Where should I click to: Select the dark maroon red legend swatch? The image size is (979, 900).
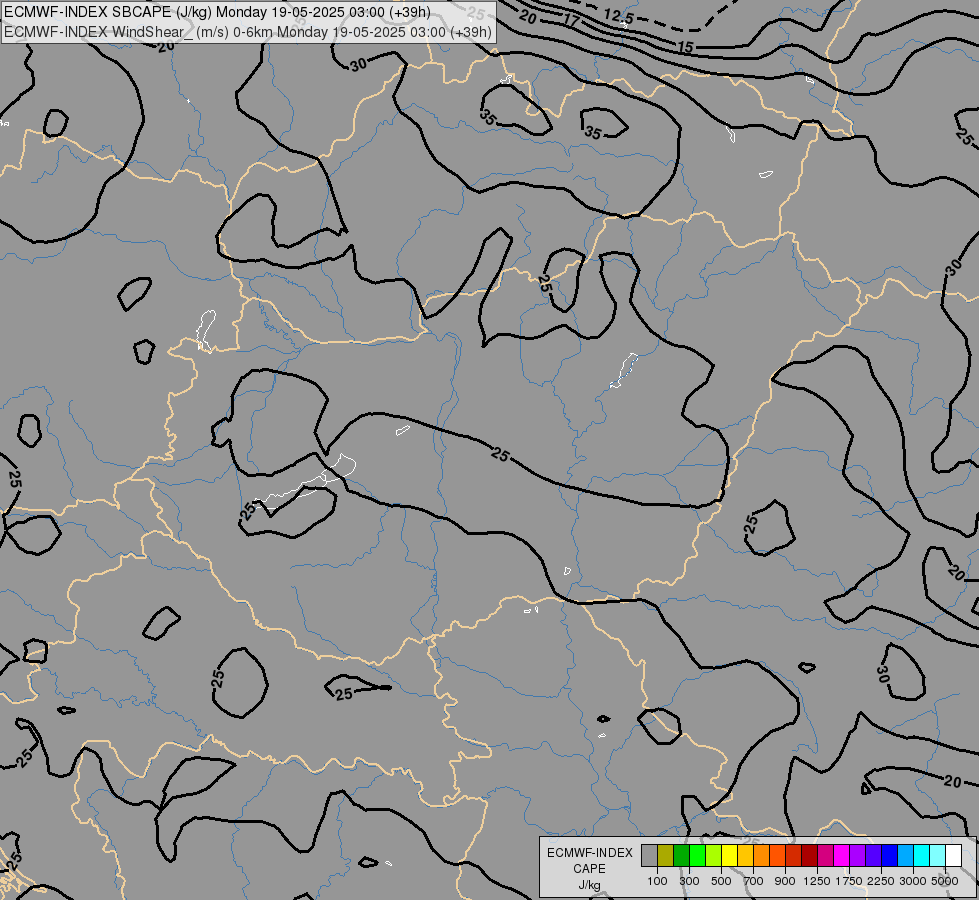tap(809, 856)
